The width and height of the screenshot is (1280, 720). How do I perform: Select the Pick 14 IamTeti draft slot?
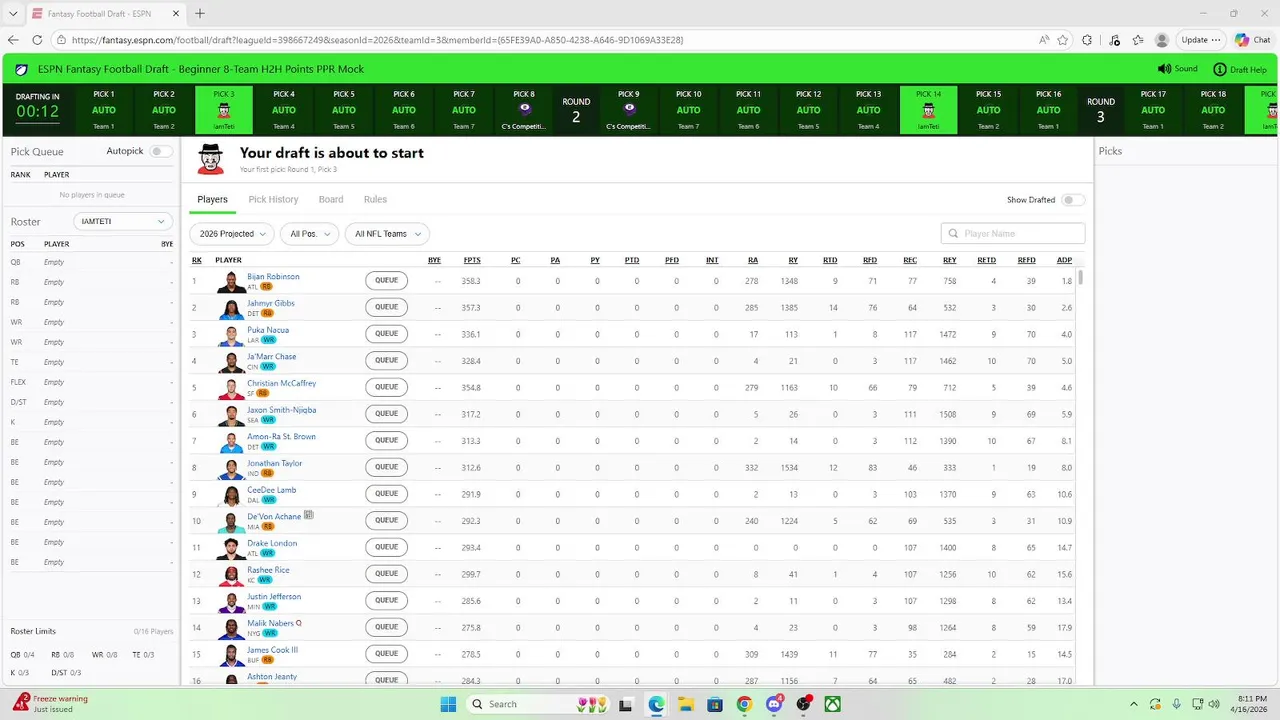point(928,110)
